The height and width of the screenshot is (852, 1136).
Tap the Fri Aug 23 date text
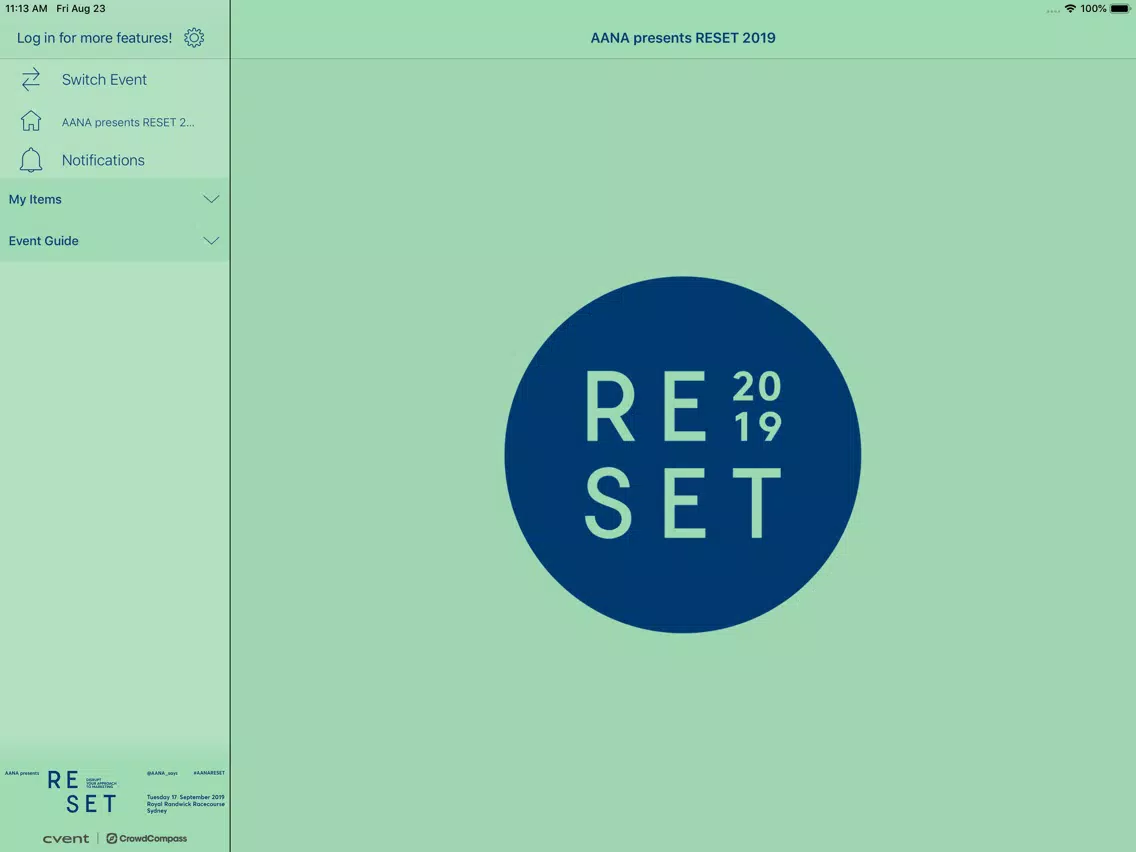[80, 9]
